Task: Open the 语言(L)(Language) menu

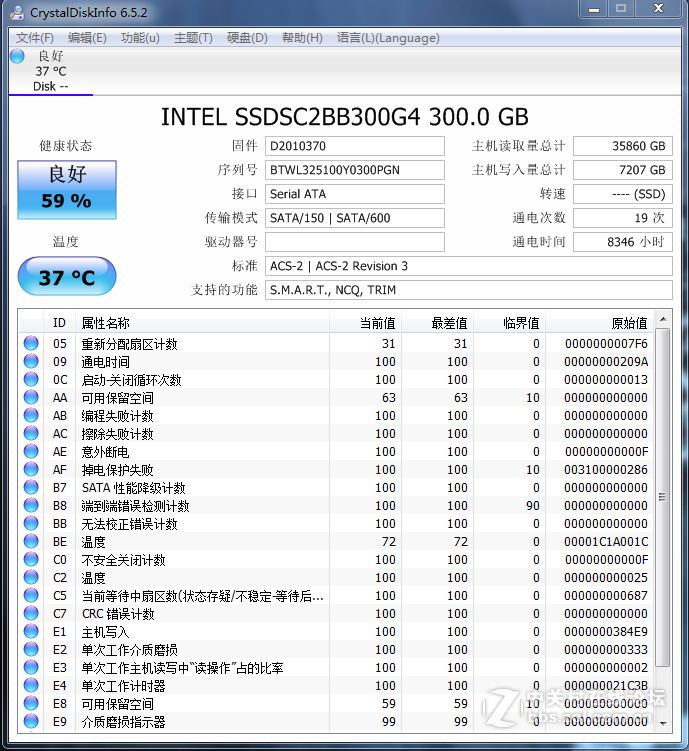Action: tap(388, 38)
